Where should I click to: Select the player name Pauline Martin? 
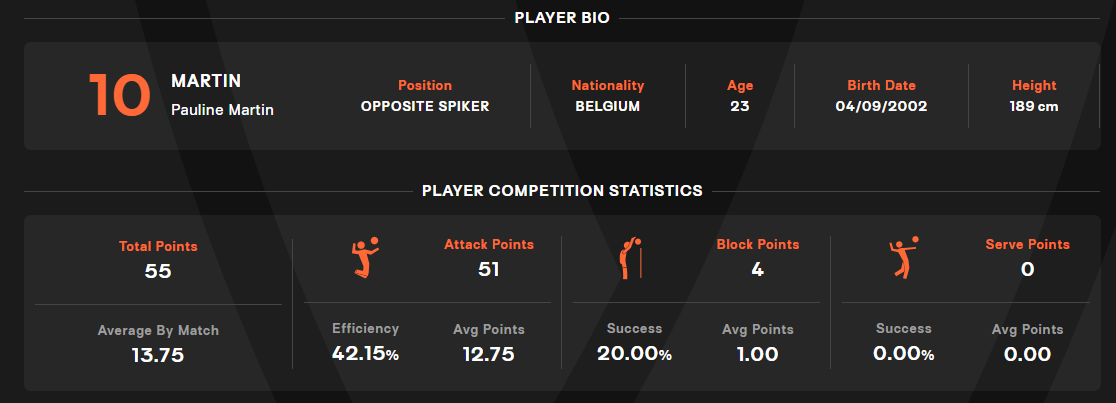point(222,110)
